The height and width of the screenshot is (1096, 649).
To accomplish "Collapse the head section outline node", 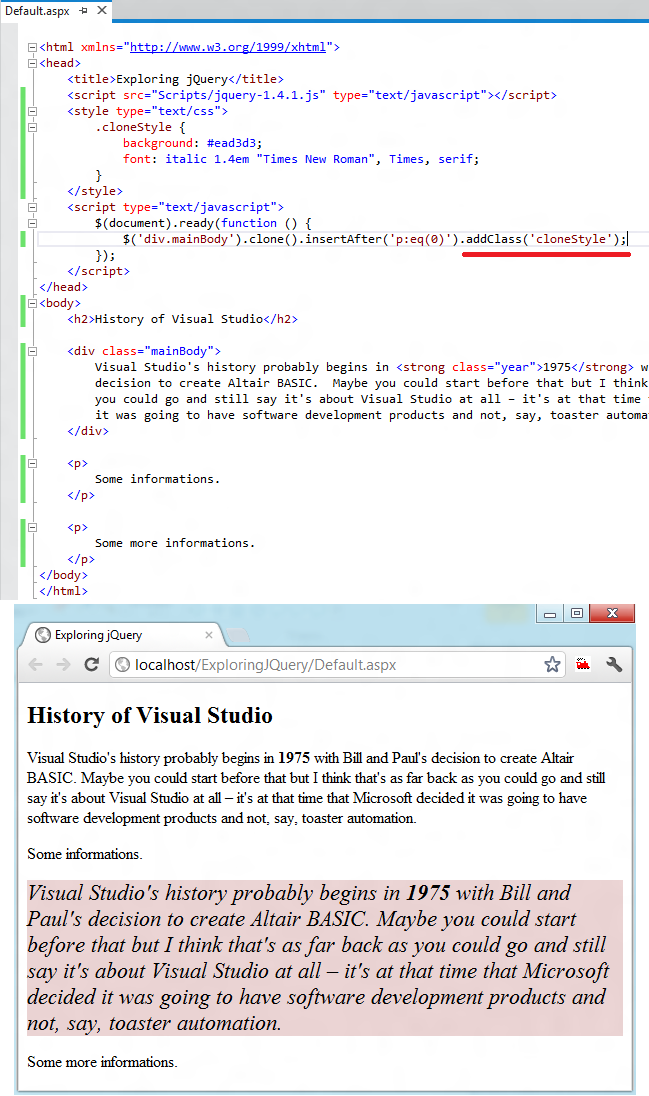I will point(32,64).
